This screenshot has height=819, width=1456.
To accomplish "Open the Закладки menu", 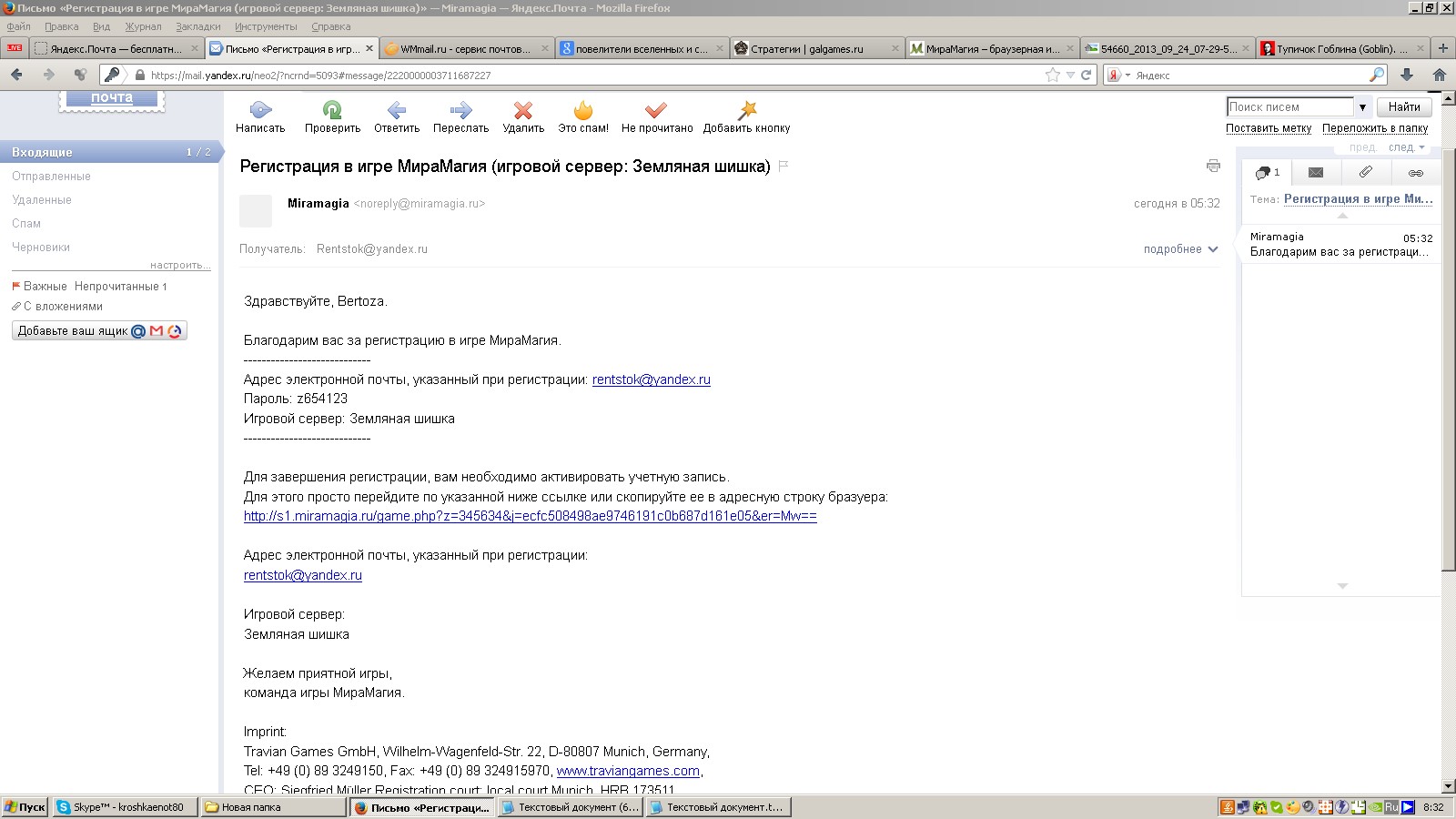I will (x=198, y=26).
